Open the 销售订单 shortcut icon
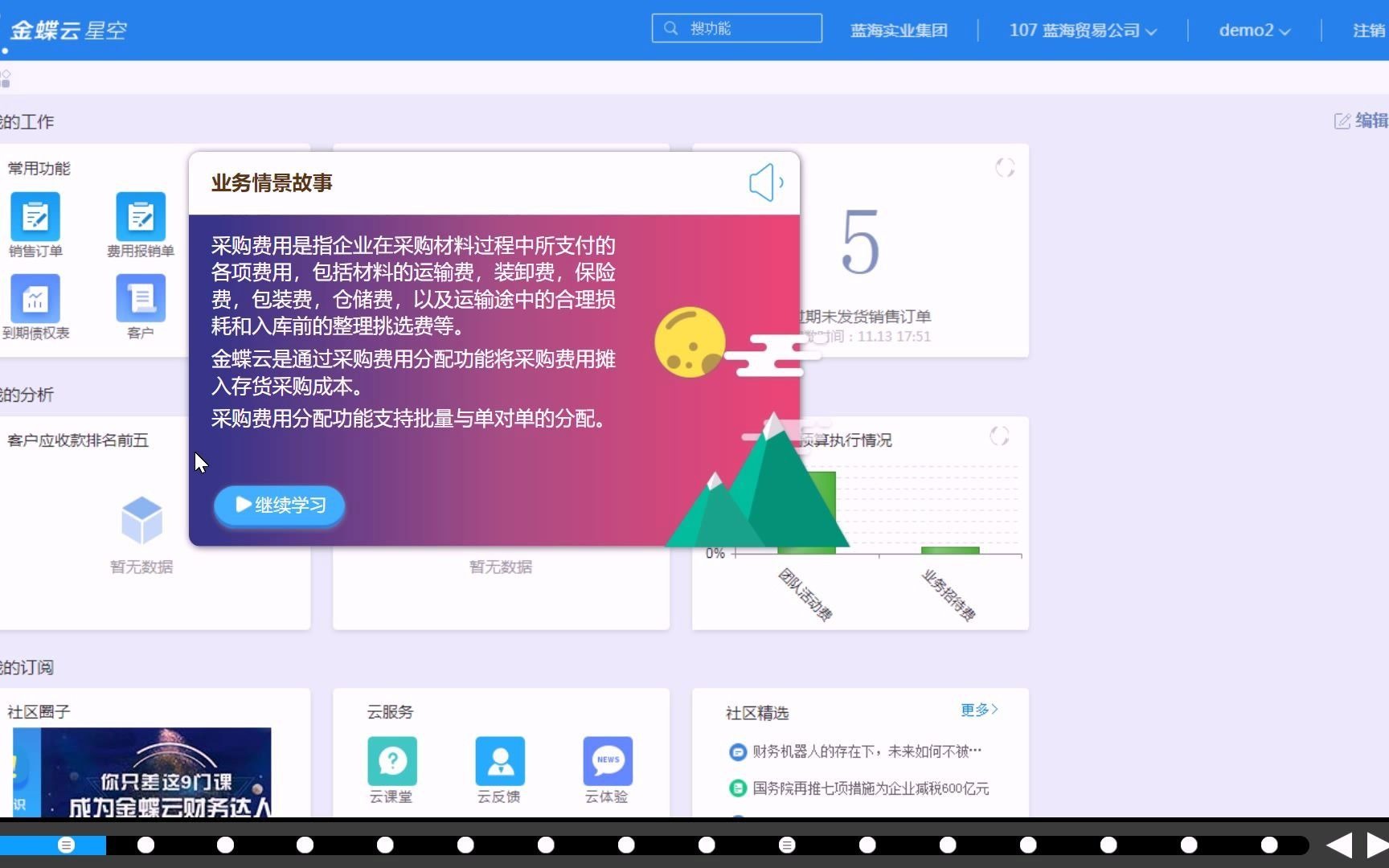The image size is (1389, 868). click(35, 216)
